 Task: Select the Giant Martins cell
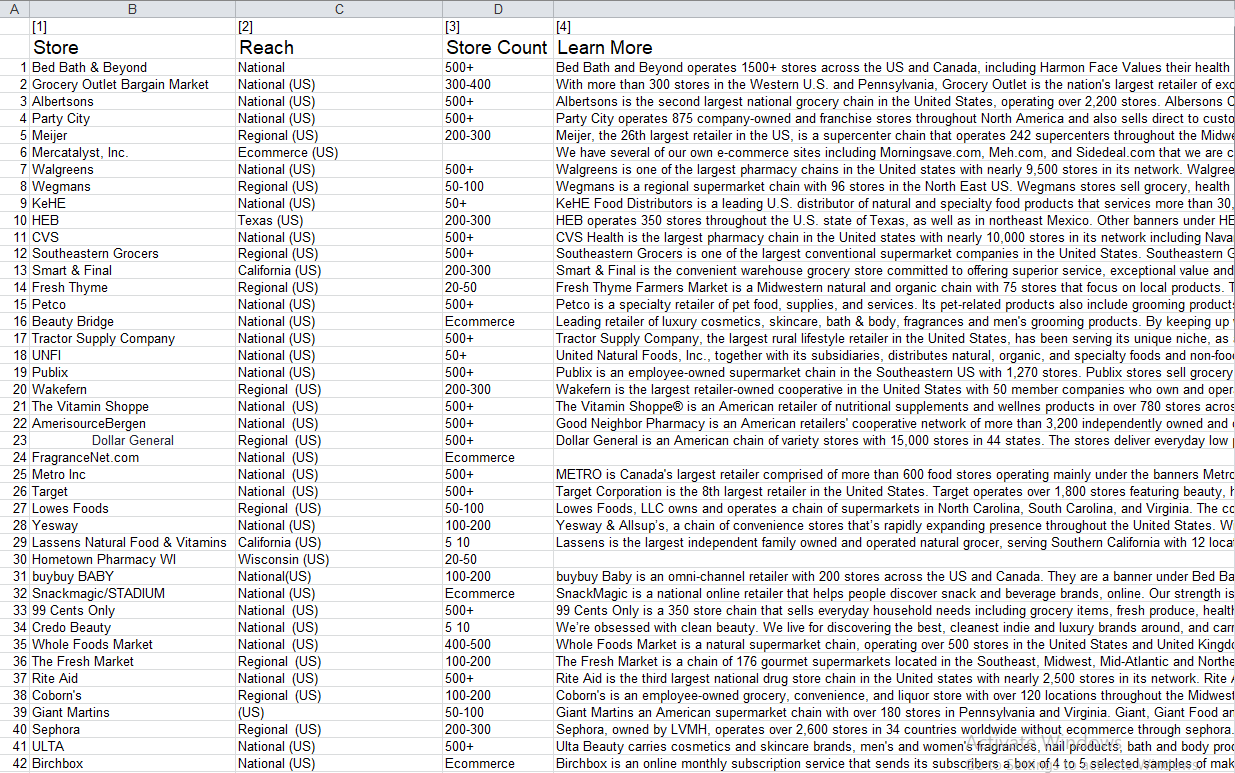132,713
